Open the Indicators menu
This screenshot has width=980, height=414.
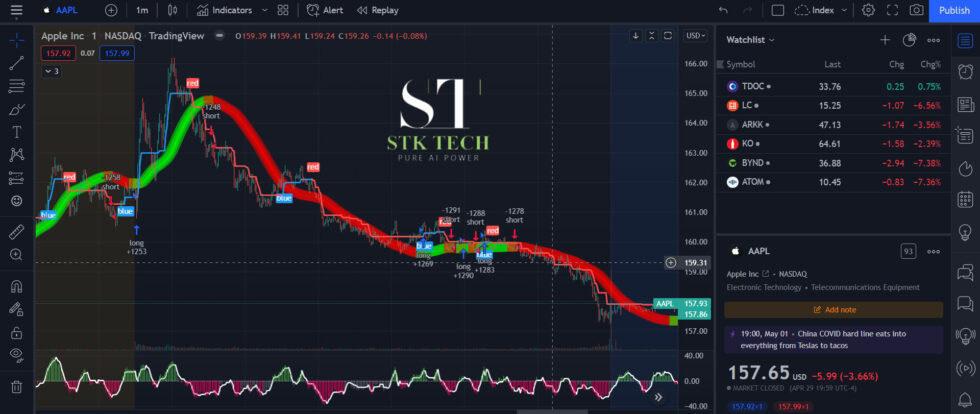click(217, 10)
